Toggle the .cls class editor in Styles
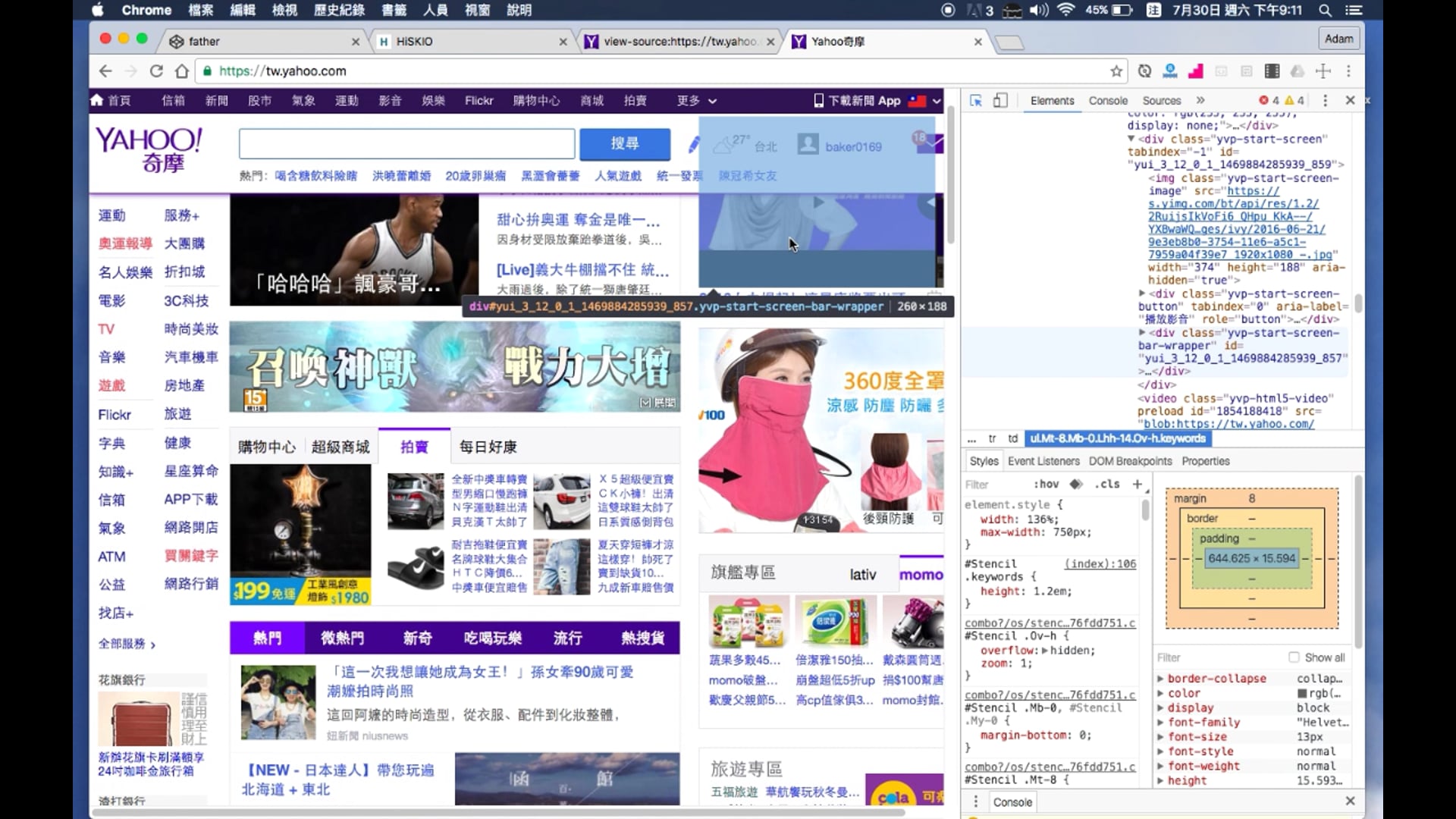Screen dimensions: 1456x819 point(1106,484)
